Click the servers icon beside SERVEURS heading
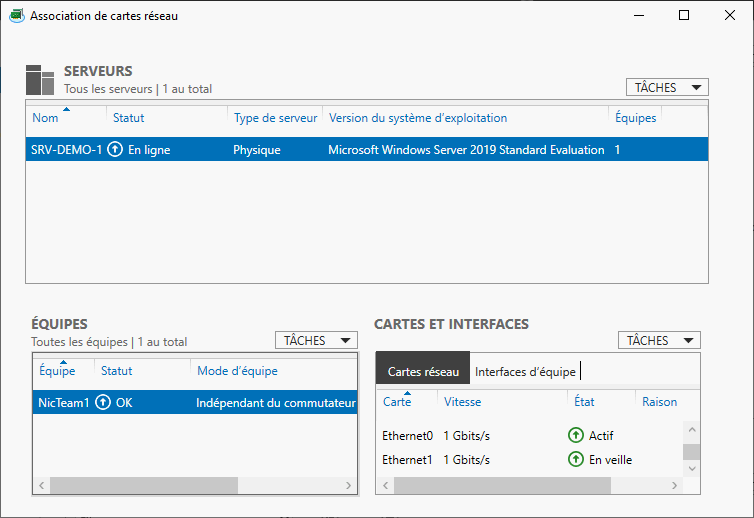Image resolution: width=754 pixels, height=518 pixels. click(x=40, y=80)
